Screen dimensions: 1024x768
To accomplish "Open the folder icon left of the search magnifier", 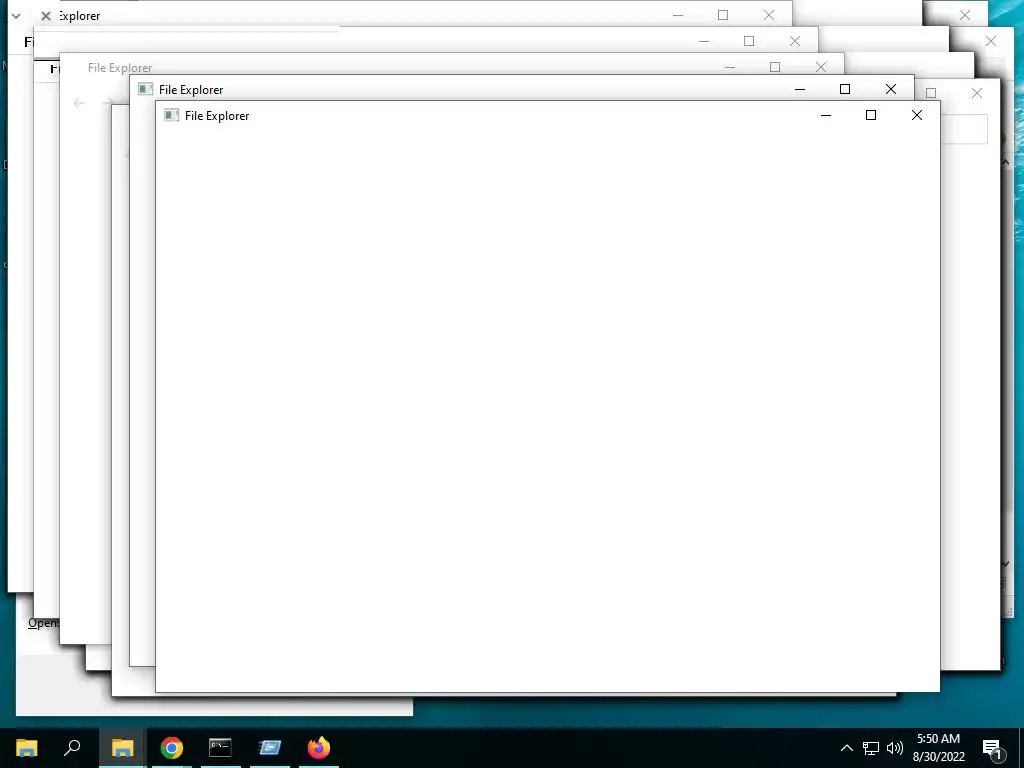I will pos(27,748).
